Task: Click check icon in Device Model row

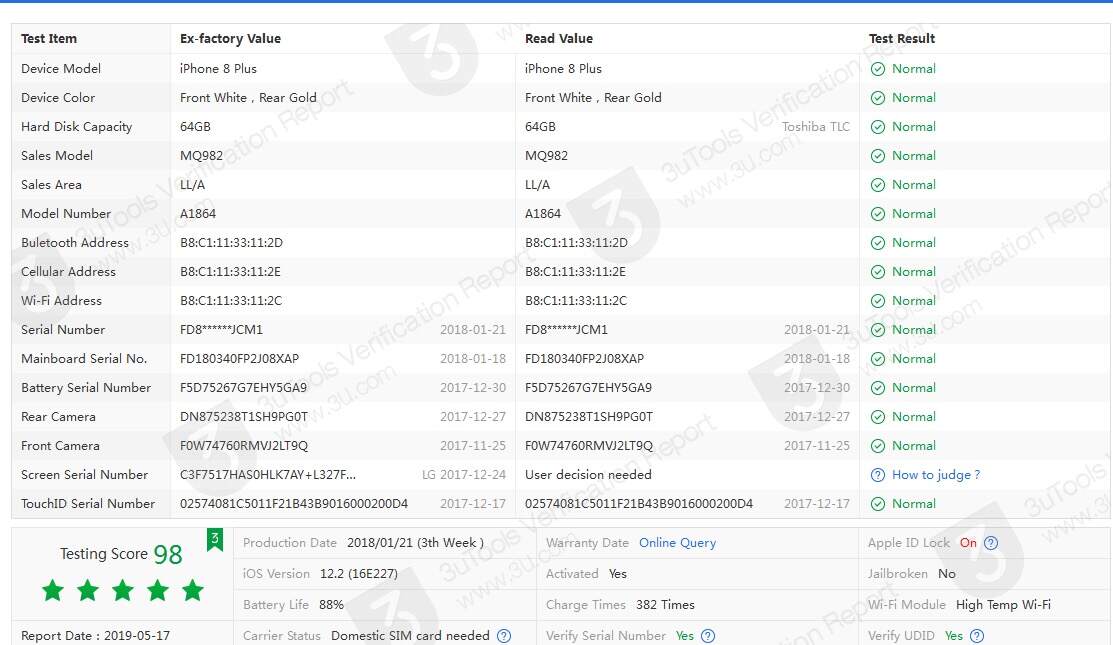Action: coord(878,69)
